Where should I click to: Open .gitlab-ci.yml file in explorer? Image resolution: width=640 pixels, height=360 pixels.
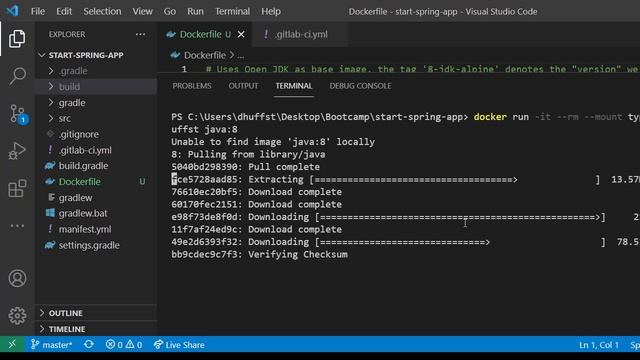click(96, 150)
